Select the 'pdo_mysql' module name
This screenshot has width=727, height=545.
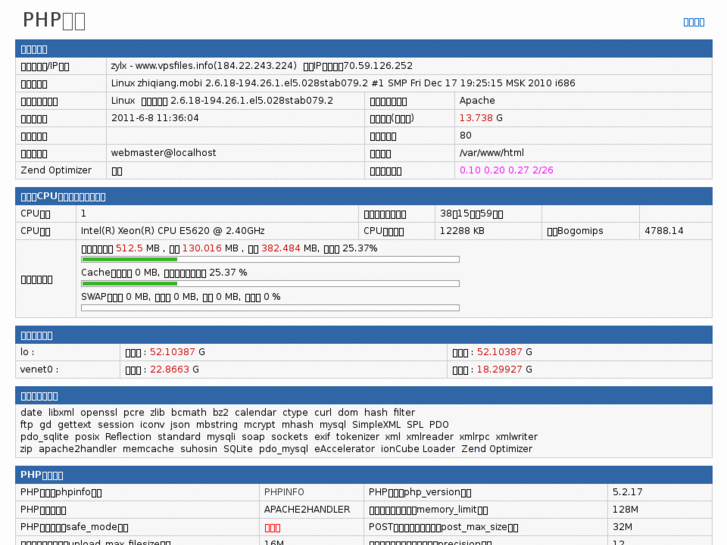tap(283, 449)
